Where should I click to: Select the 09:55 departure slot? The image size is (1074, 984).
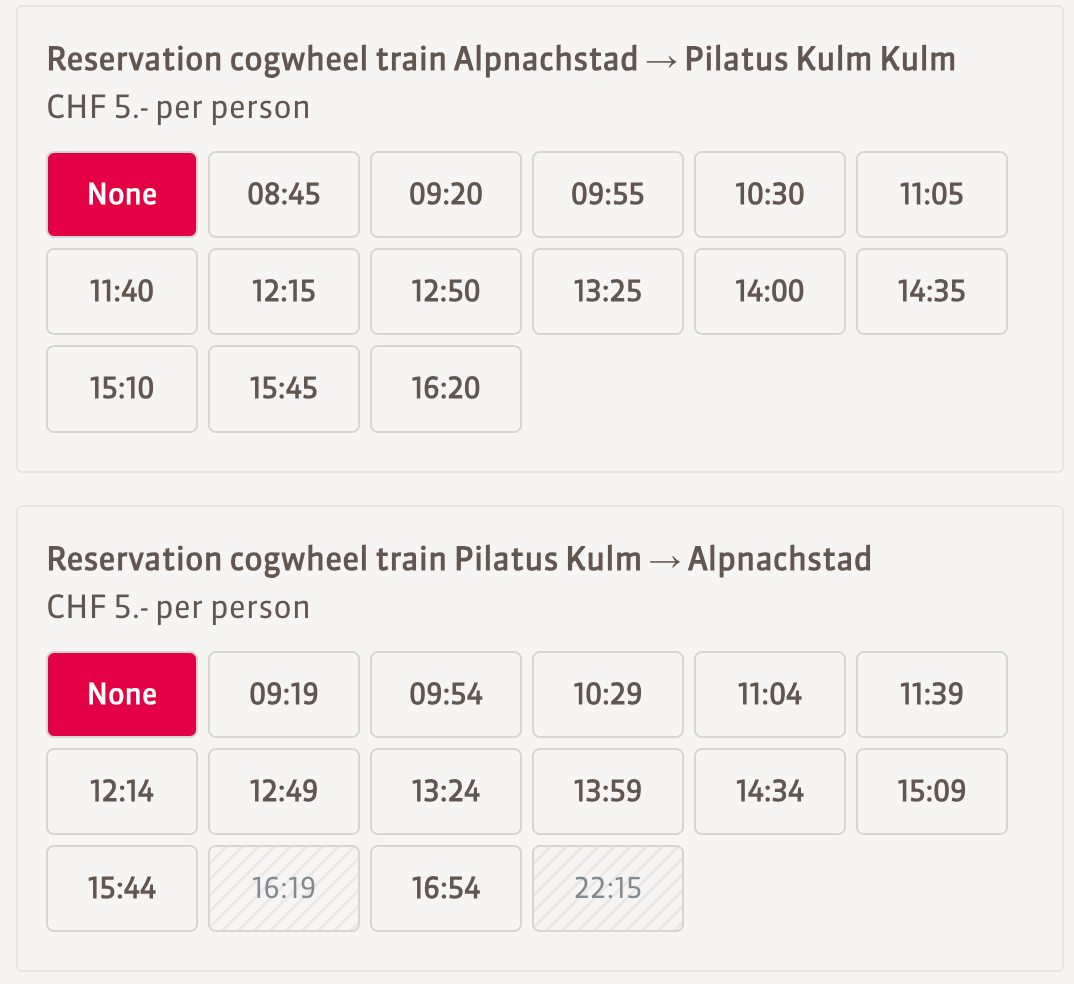click(608, 194)
